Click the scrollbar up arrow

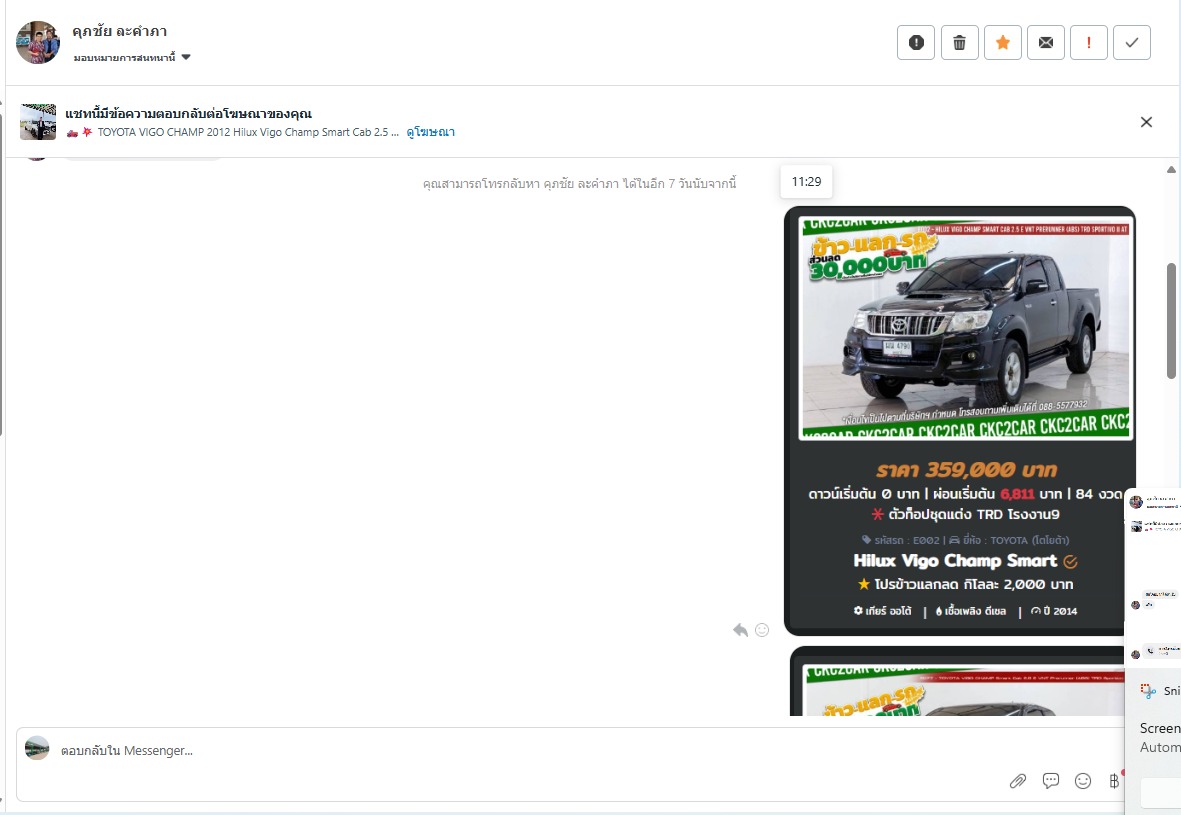click(x=1171, y=169)
